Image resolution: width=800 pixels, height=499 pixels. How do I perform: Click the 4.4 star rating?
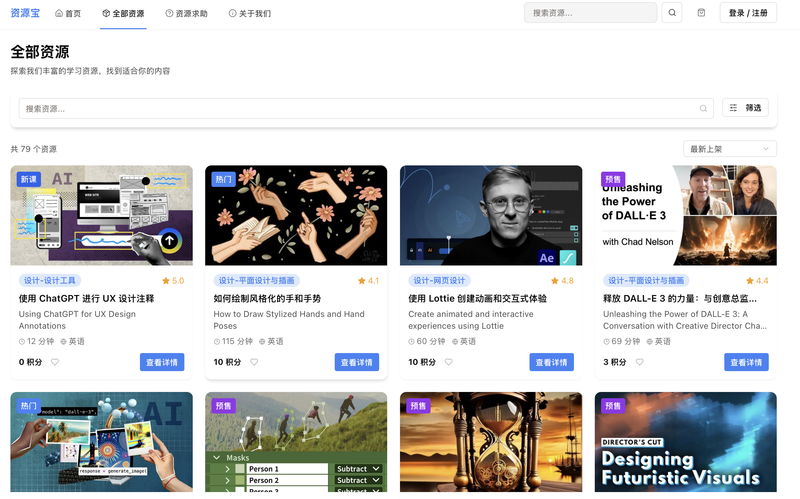[757, 281]
